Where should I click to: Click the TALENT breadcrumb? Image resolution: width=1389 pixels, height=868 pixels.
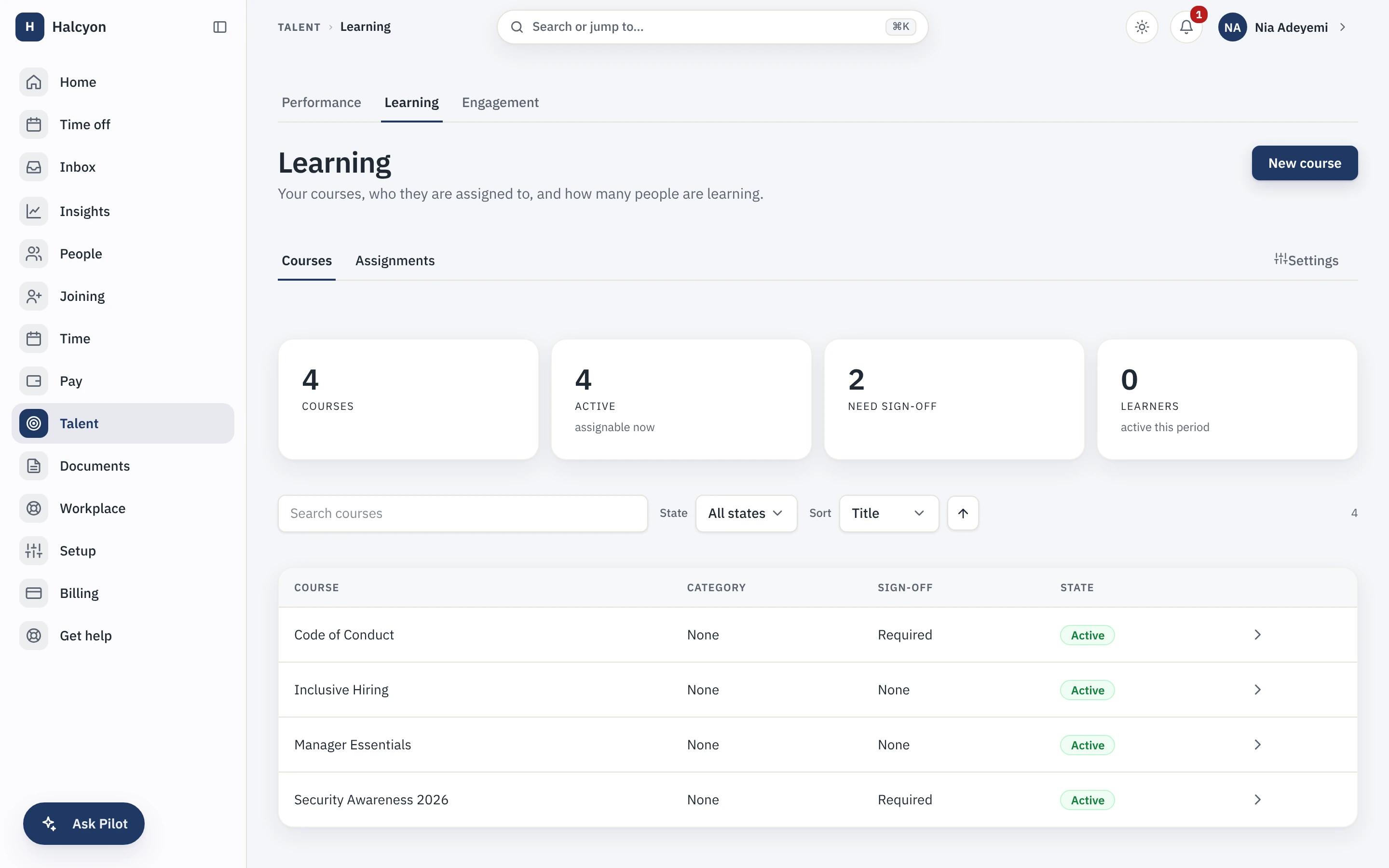[x=299, y=27]
